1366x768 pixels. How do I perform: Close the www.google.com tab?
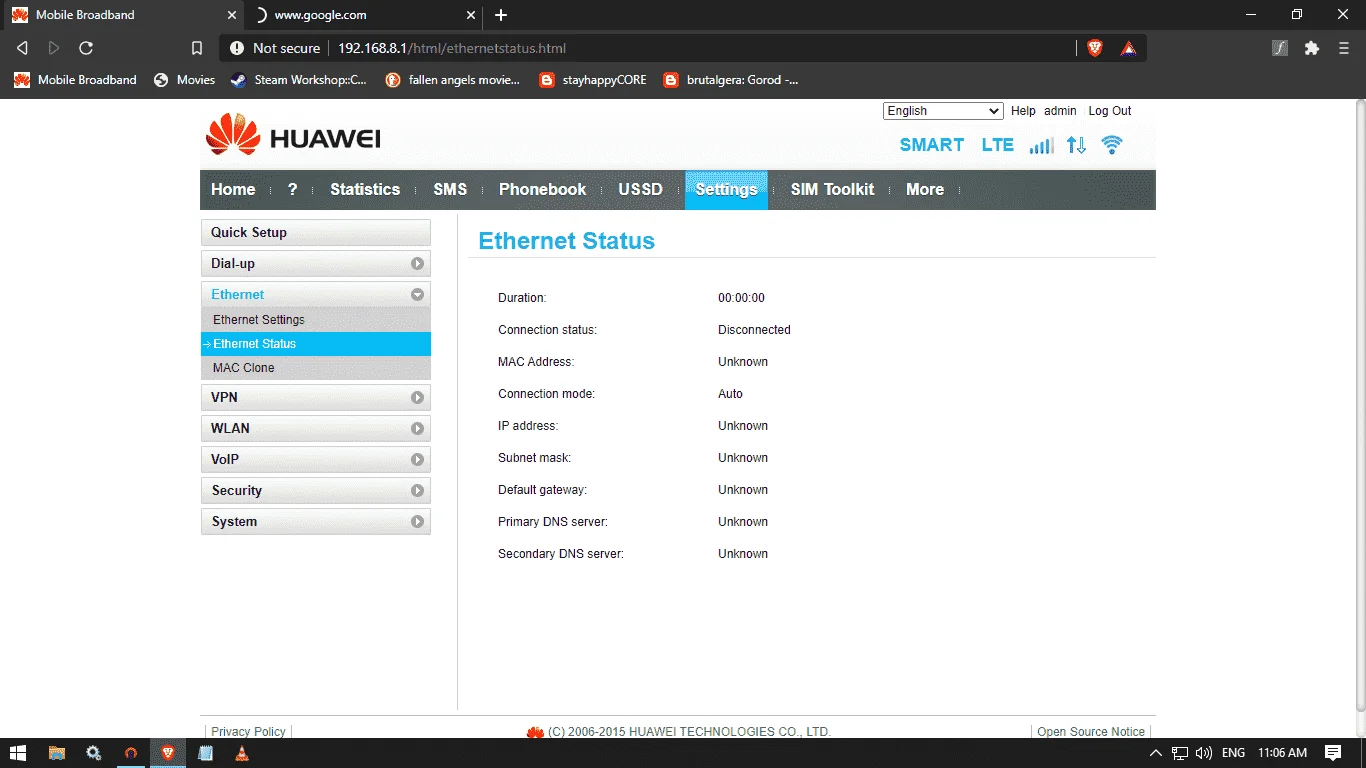click(x=470, y=15)
